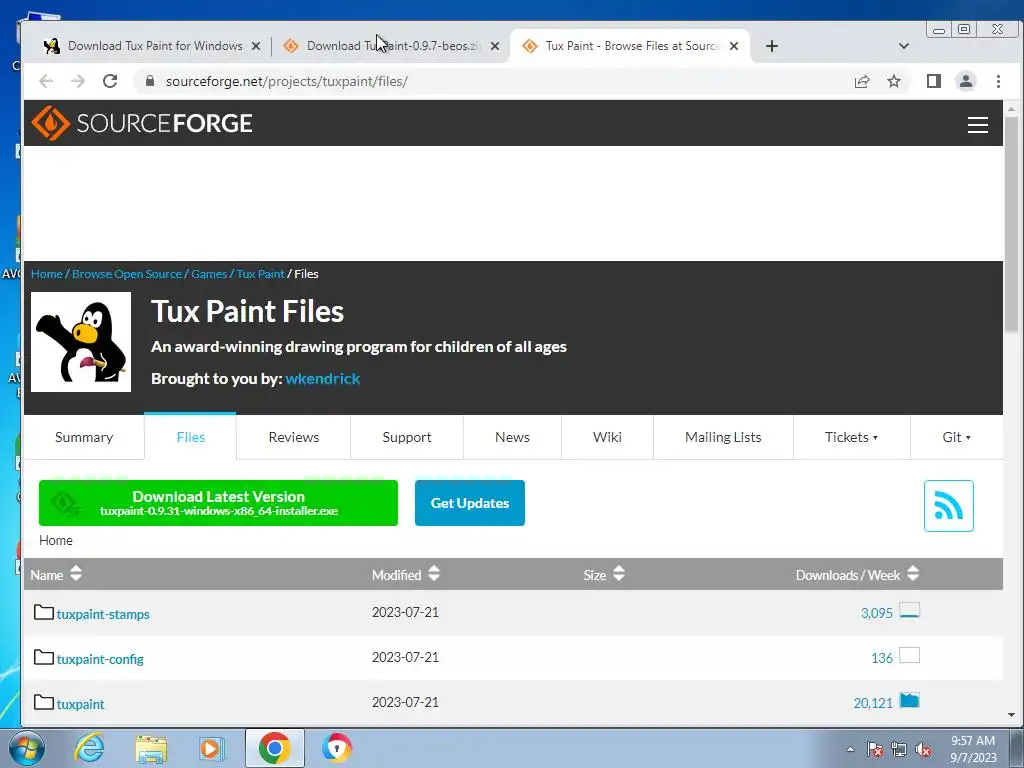Open the Support tab
The width and height of the screenshot is (1024, 768).
[407, 437]
